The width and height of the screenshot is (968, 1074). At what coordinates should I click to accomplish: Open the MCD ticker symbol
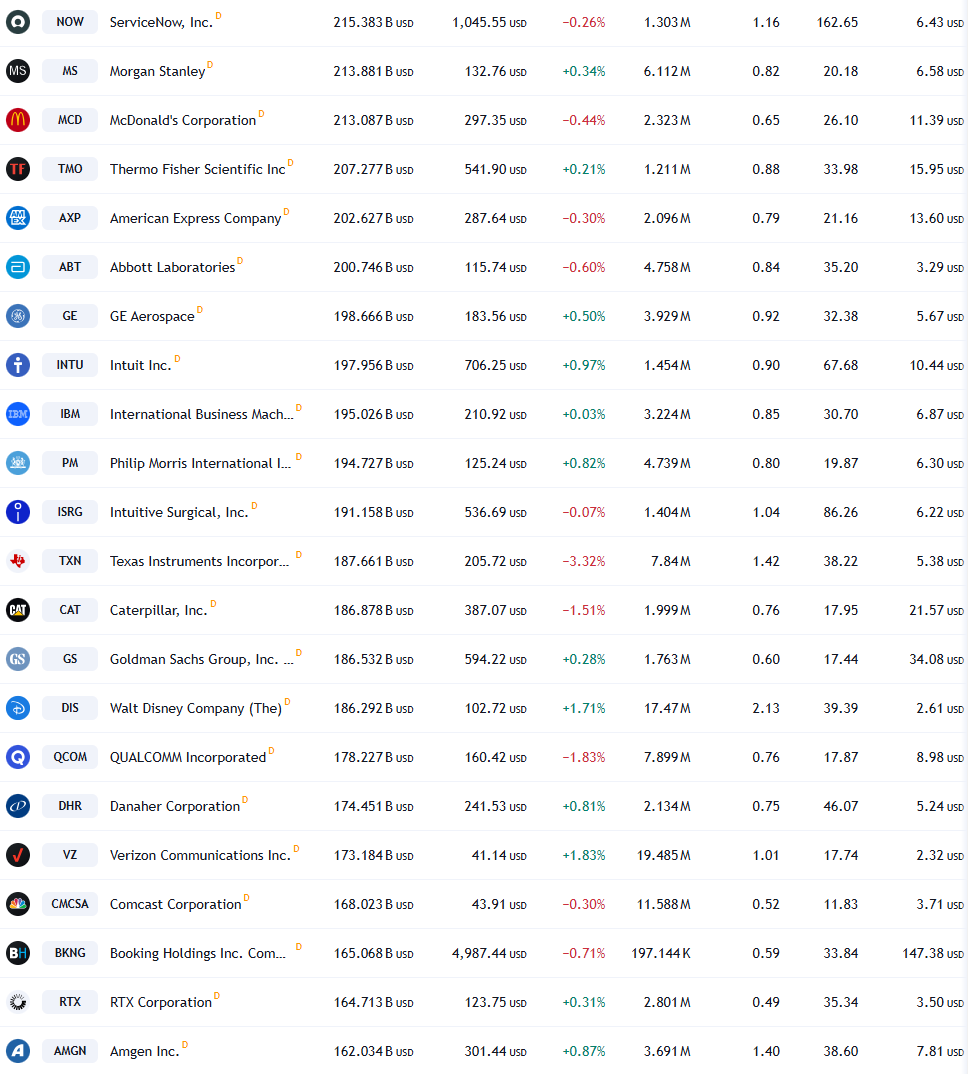(70, 120)
